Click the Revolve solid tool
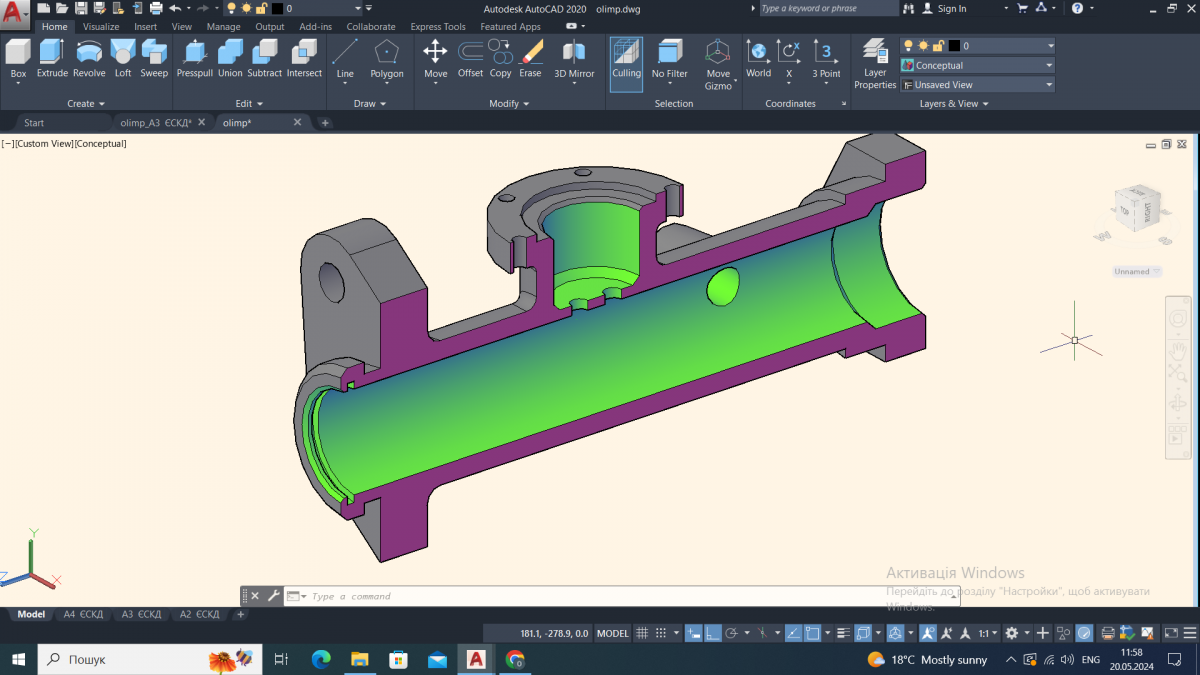This screenshot has width=1200, height=675. [x=89, y=58]
